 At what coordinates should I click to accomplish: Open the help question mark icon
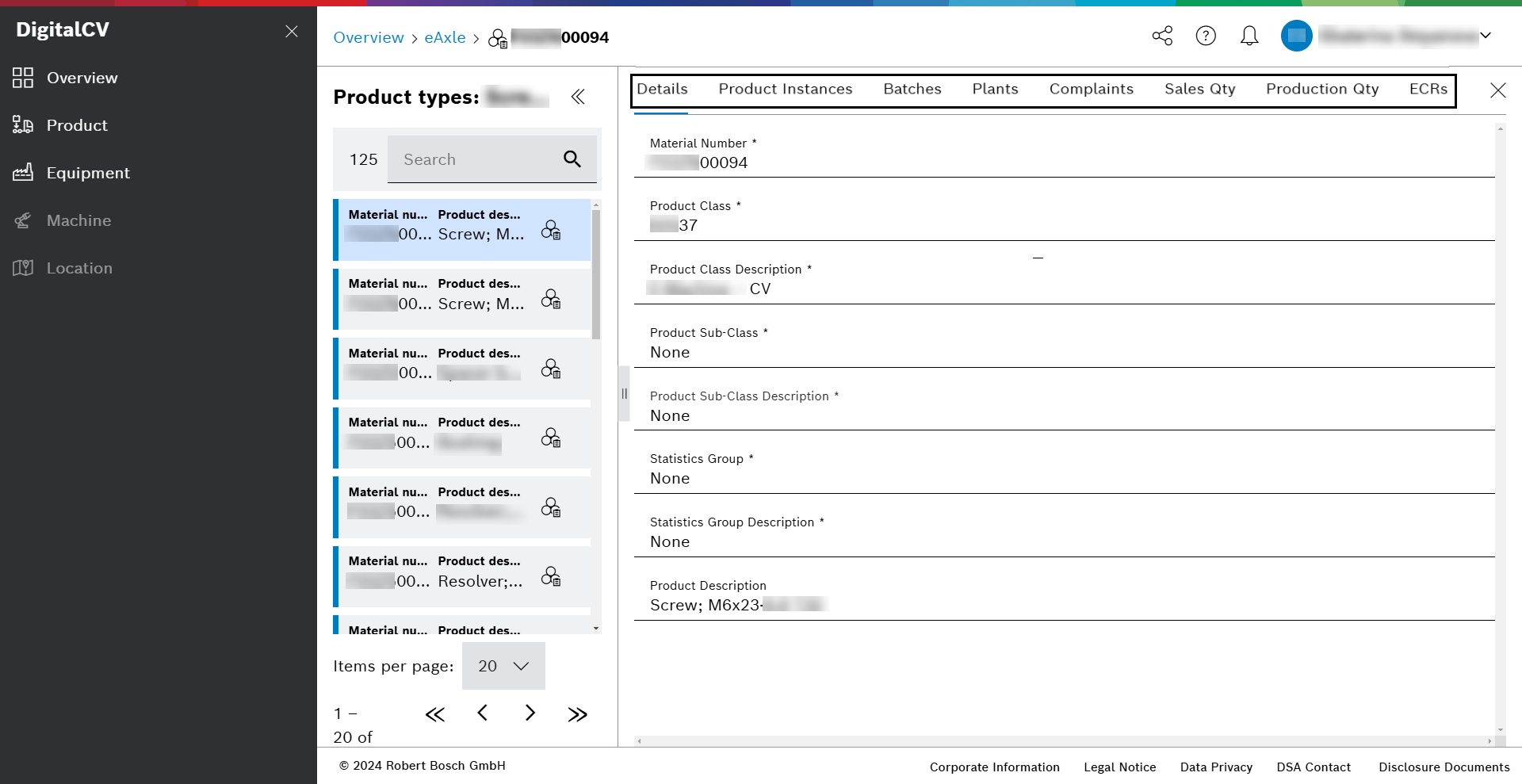point(1206,36)
